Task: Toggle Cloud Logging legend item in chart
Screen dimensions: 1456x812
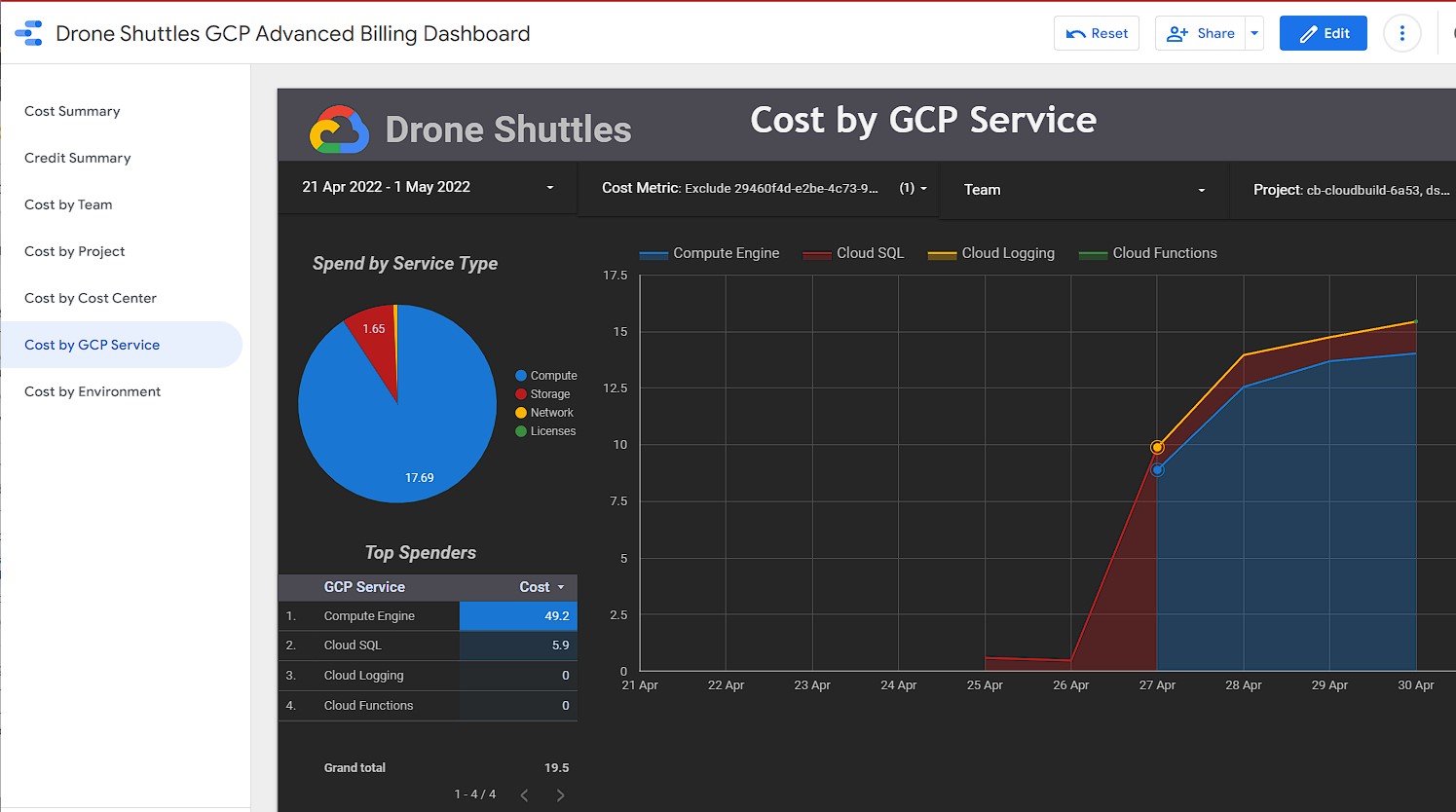Action: [991, 253]
